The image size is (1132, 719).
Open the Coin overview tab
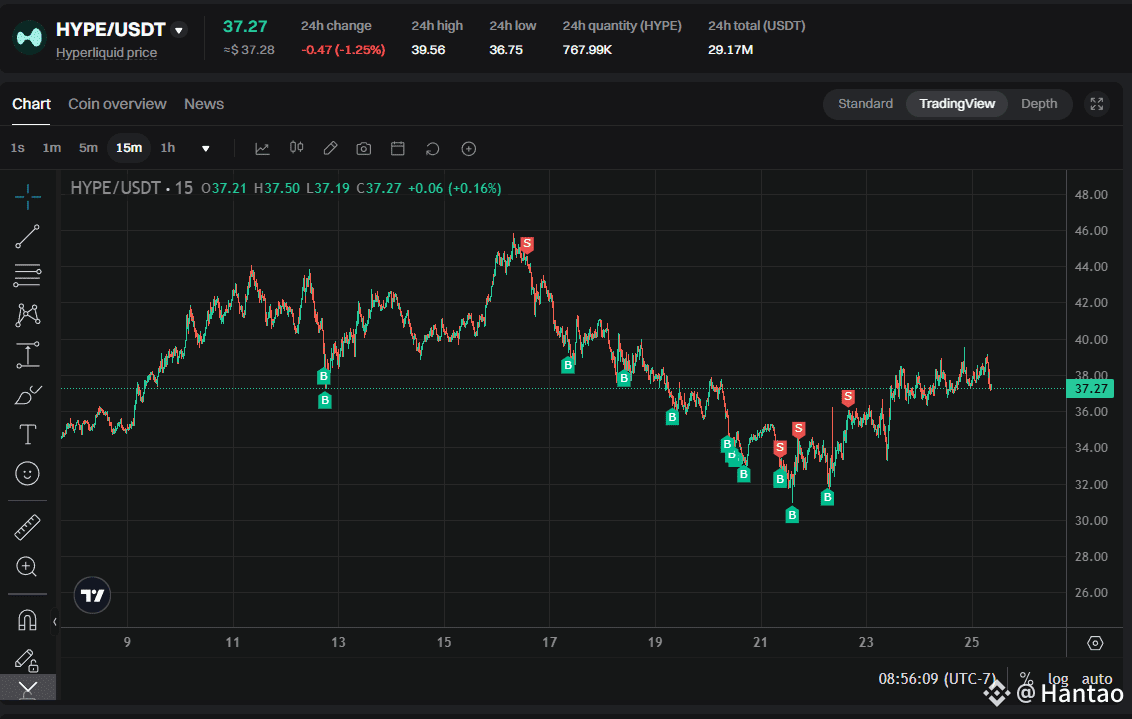tap(117, 104)
